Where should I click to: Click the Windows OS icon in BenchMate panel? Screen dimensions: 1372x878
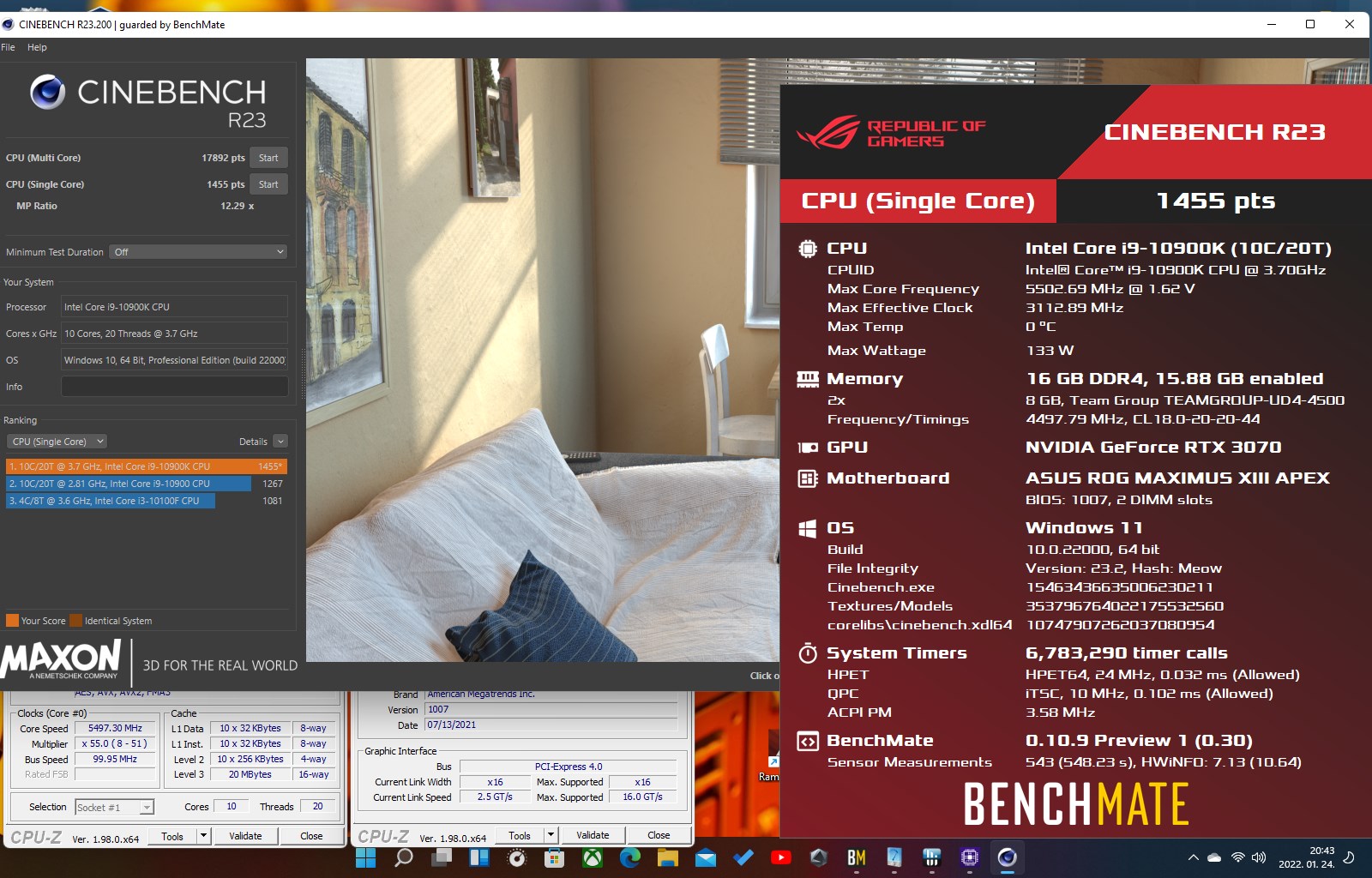pos(807,528)
